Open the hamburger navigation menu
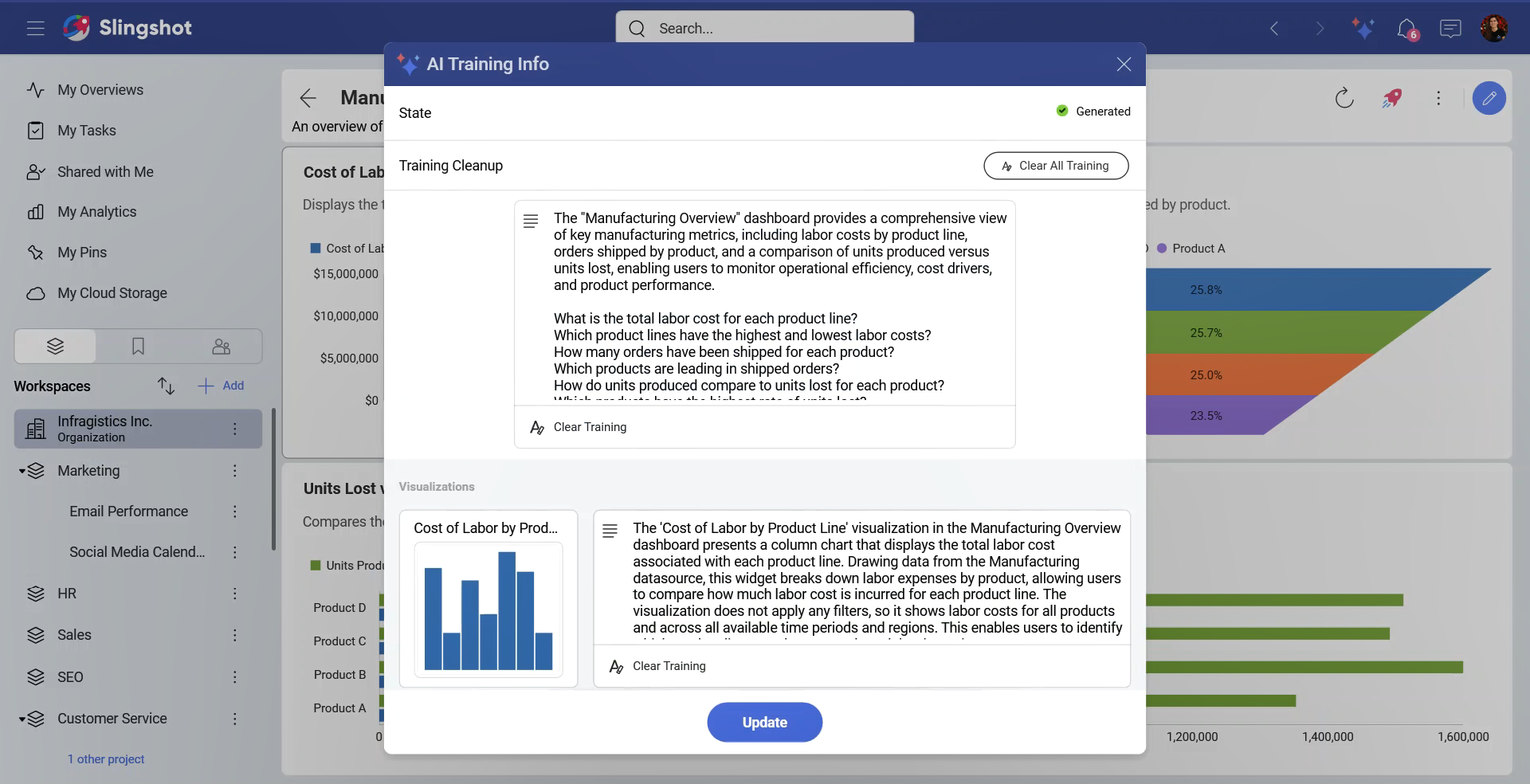The height and width of the screenshot is (784, 1530). pos(35,29)
